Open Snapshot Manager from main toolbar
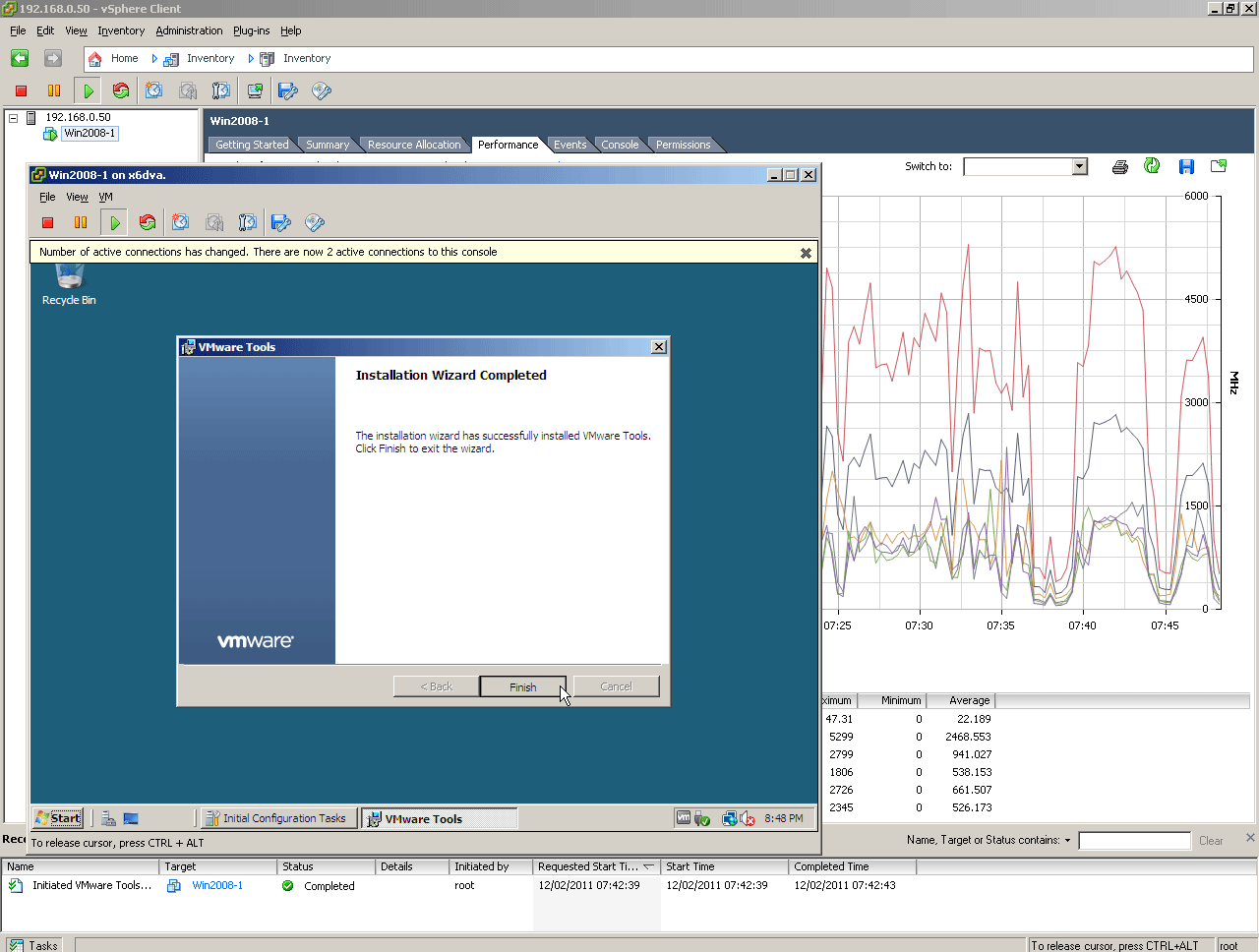 coord(221,90)
